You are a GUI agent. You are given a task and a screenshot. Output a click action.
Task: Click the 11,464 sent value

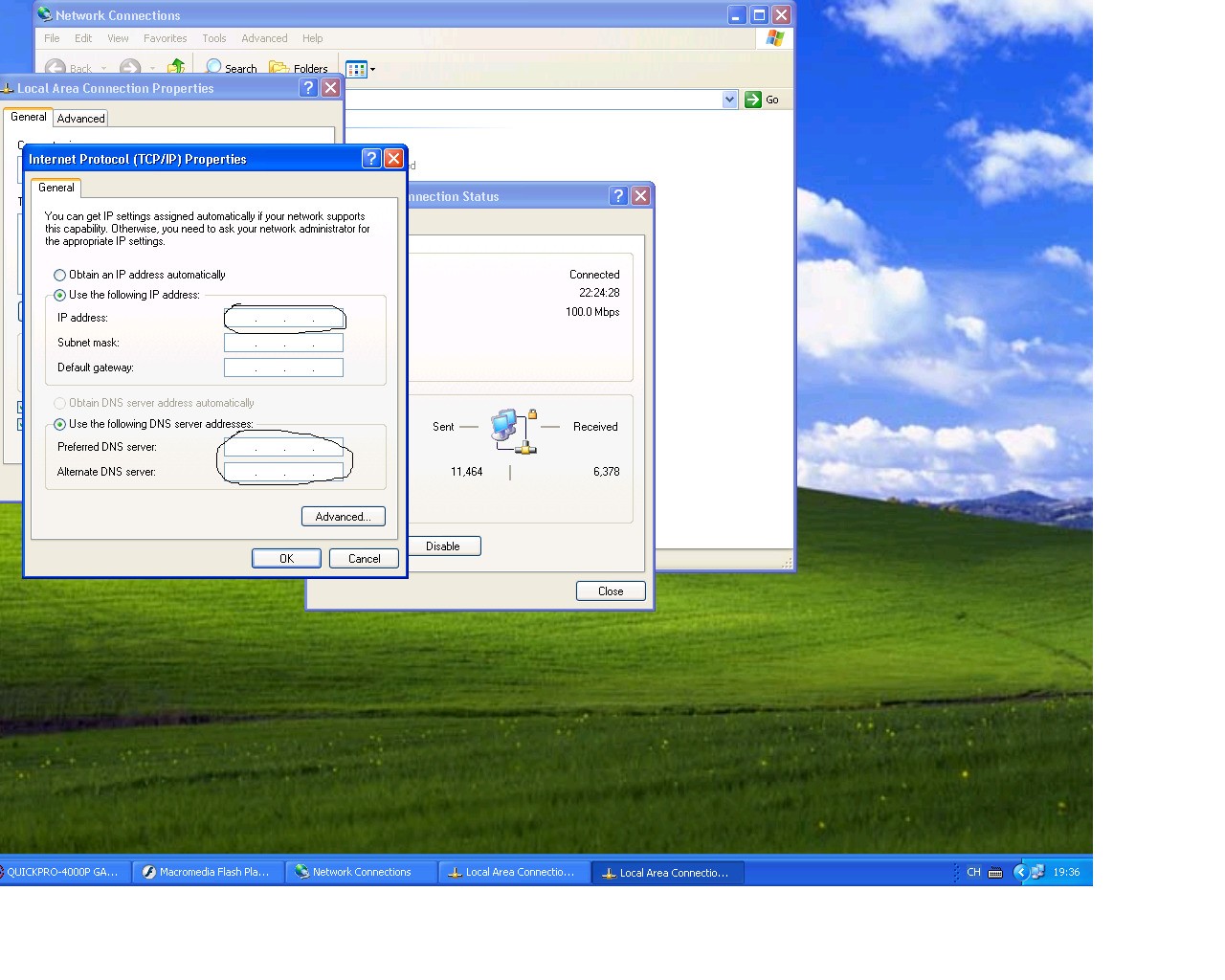467,472
